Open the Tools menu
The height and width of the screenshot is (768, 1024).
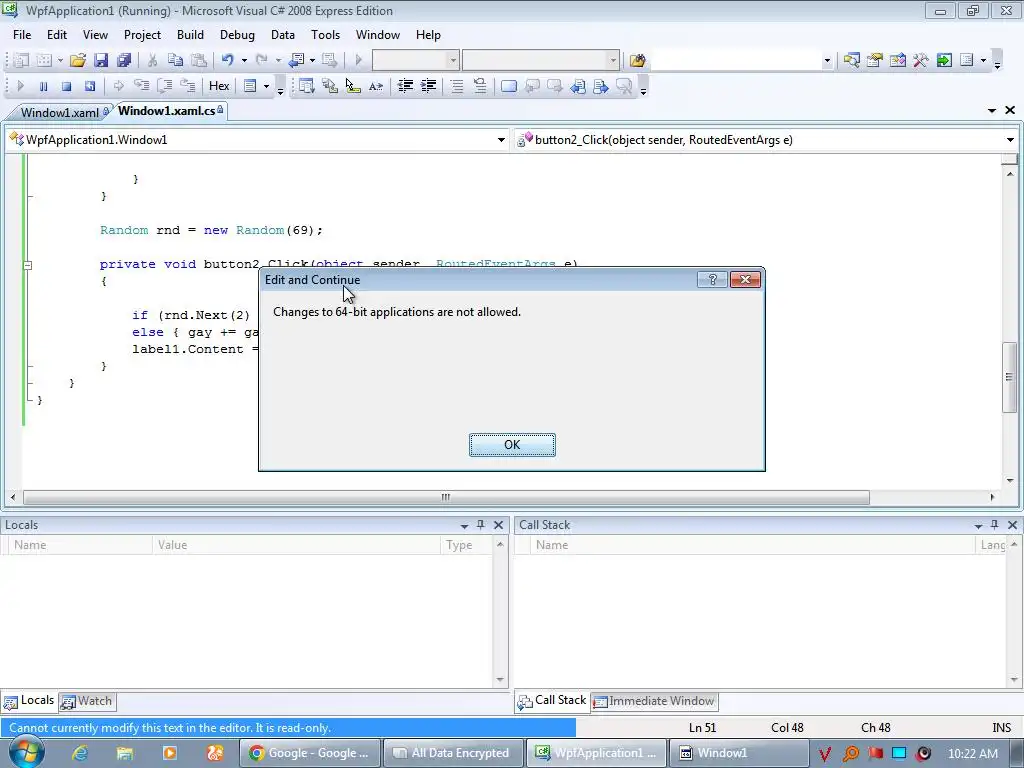coord(325,35)
